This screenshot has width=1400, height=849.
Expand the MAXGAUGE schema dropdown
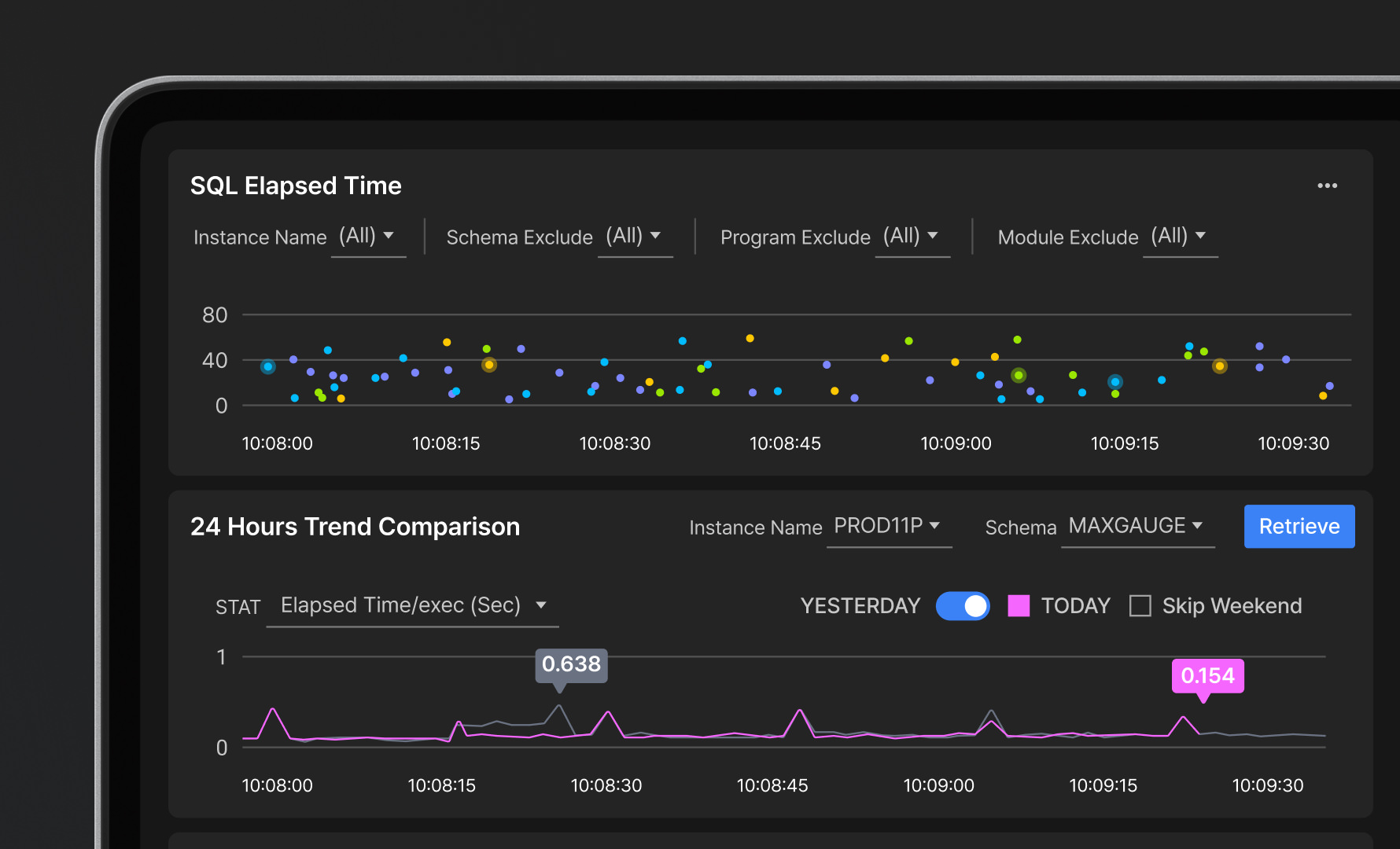coord(1137,526)
